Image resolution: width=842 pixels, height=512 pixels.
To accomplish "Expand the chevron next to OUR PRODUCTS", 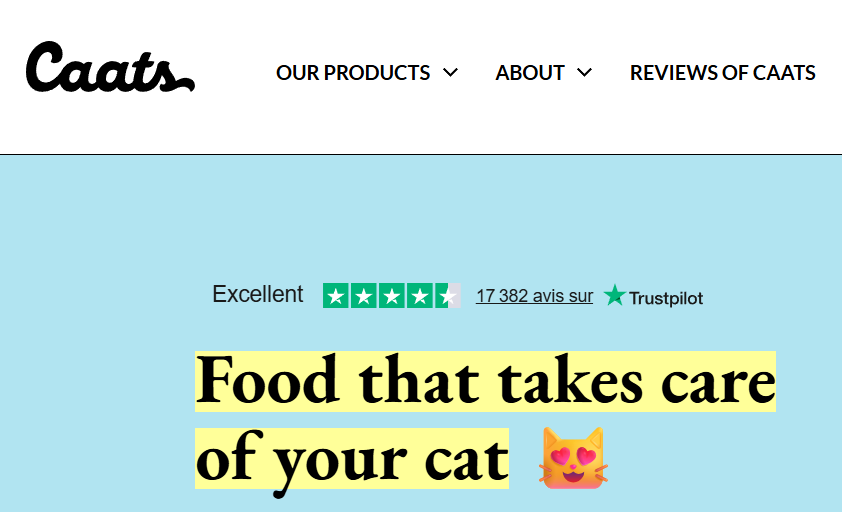I will pos(450,73).
